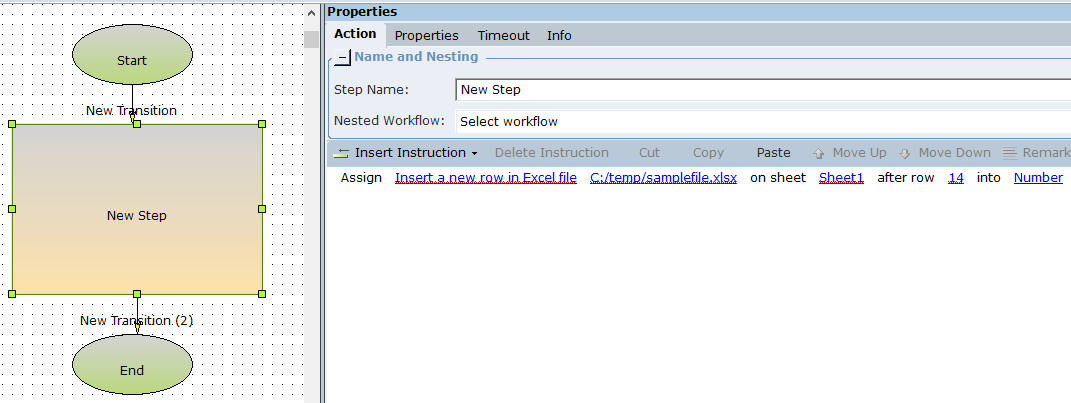Image resolution: width=1071 pixels, height=403 pixels.
Task: Open the Info tab
Action: [x=559, y=35]
